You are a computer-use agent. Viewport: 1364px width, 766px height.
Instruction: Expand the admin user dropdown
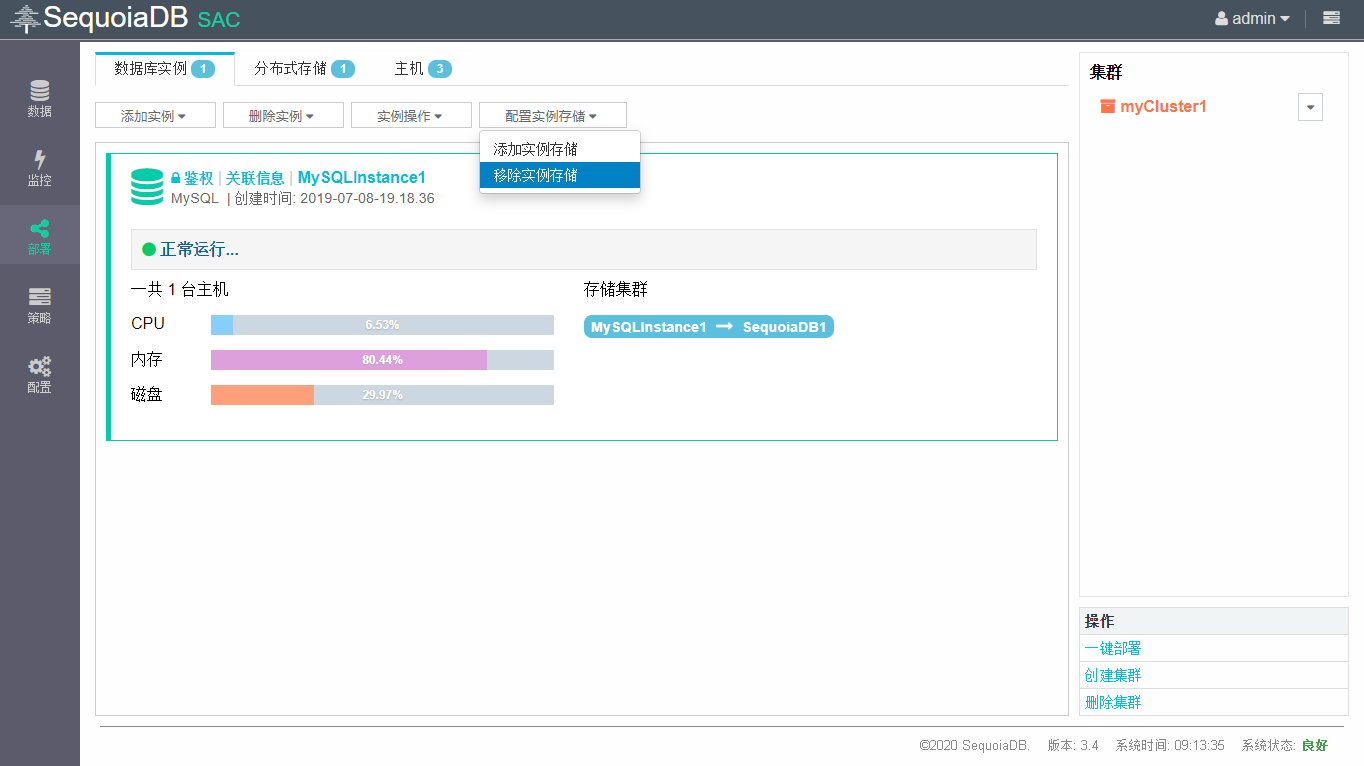(x=1252, y=18)
